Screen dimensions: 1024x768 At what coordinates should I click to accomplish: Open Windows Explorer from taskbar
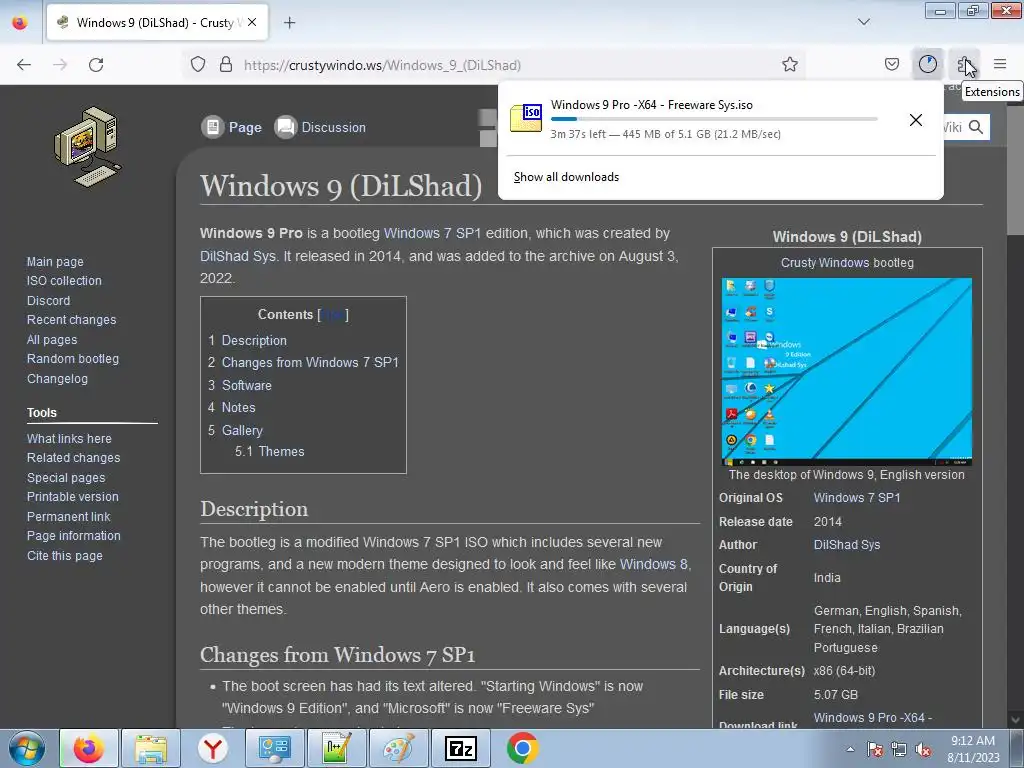(151, 748)
